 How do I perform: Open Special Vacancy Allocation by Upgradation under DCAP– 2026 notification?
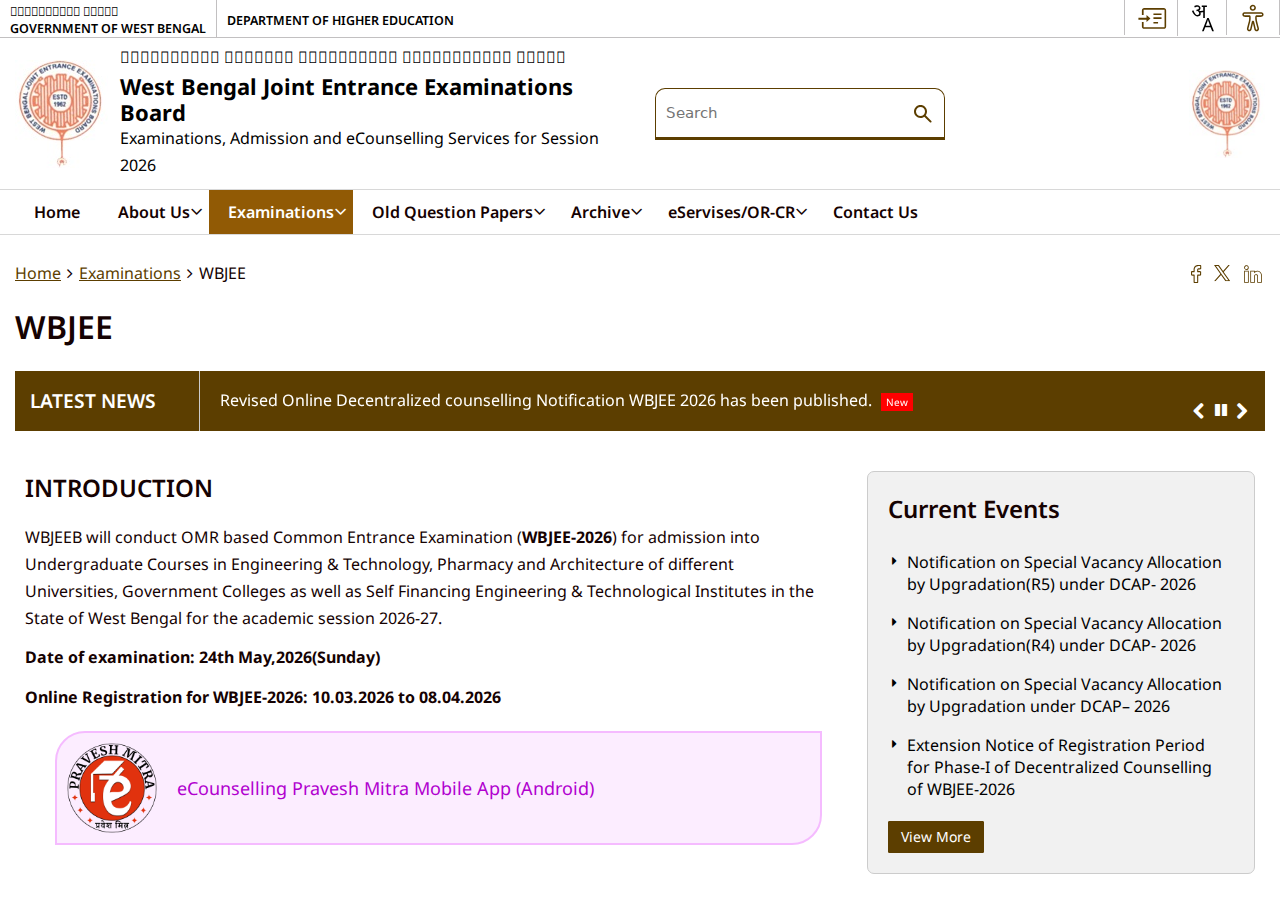pyautogui.click(x=1064, y=695)
